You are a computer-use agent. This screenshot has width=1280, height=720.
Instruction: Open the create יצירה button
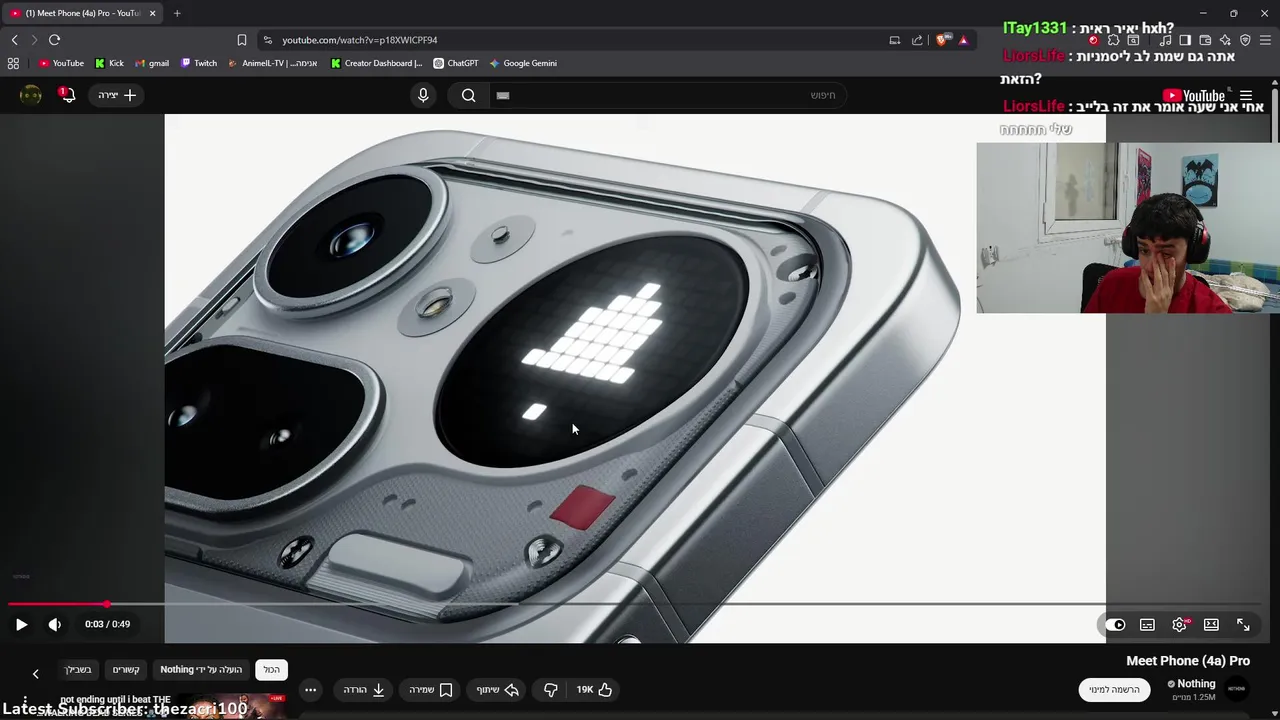coord(117,95)
